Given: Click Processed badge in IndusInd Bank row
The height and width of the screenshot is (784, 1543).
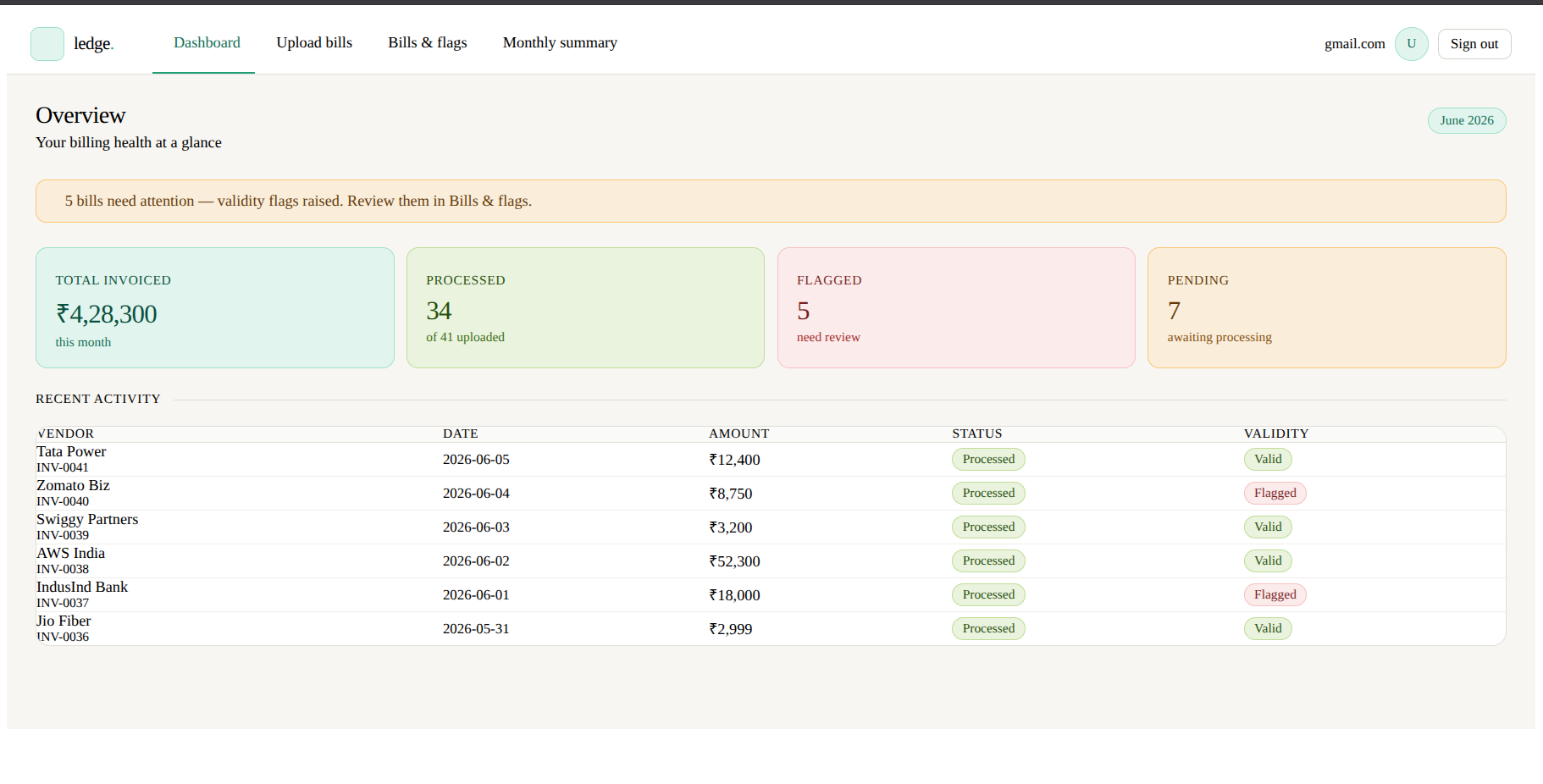Looking at the screenshot, I should 988,594.
